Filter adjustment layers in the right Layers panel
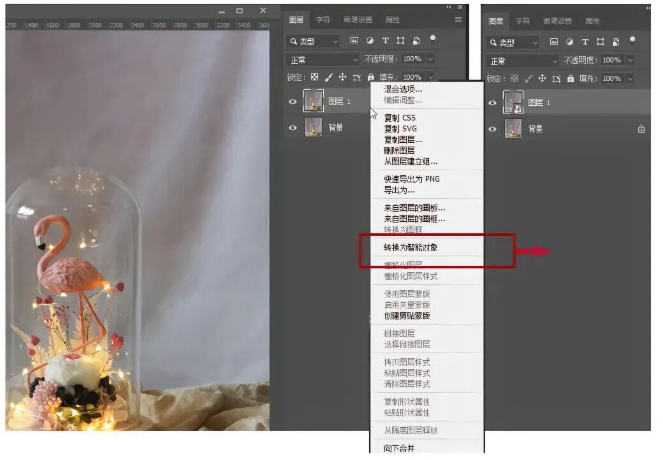 [x=570, y=41]
